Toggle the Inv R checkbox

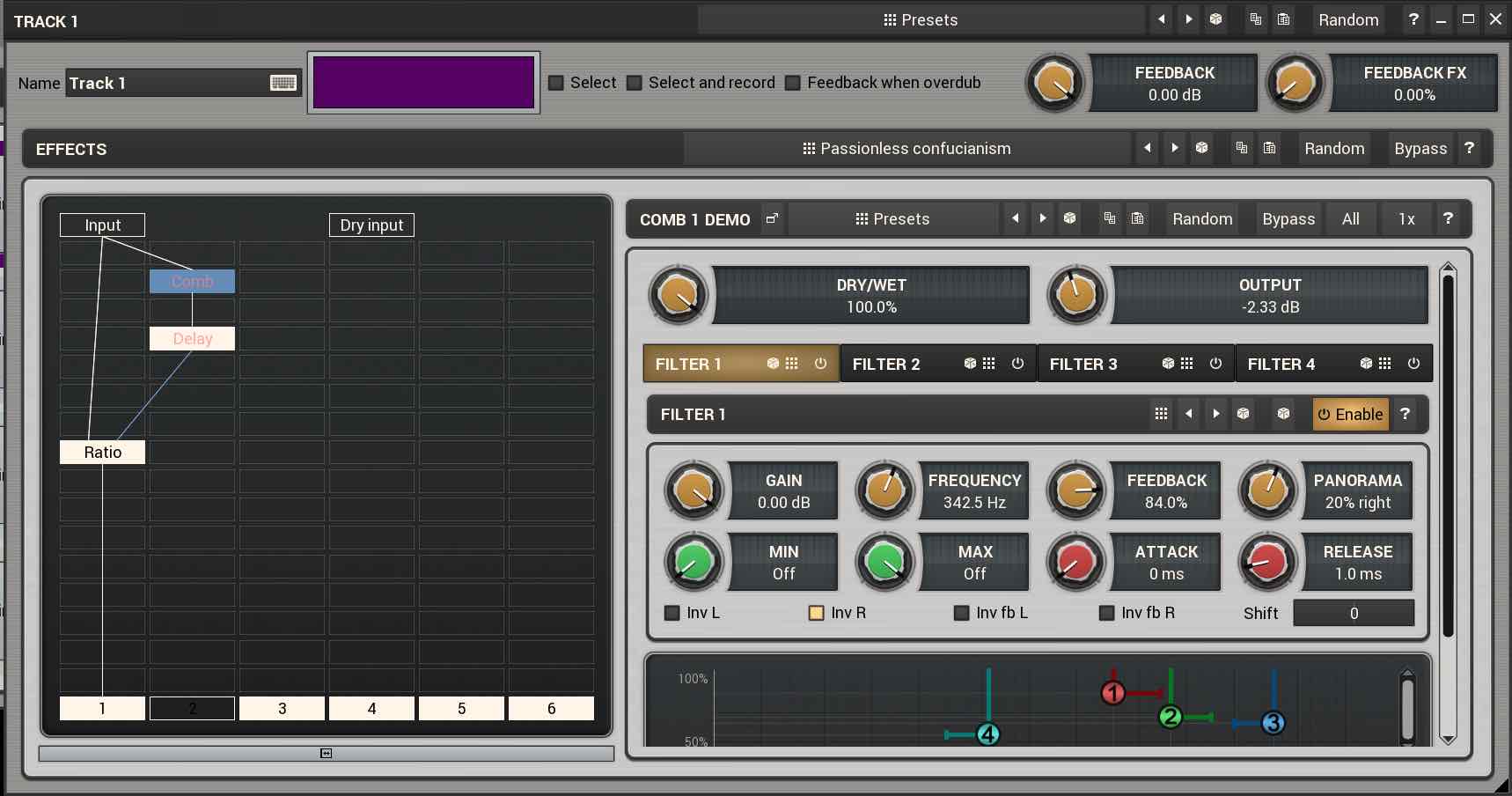pyautogui.click(x=817, y=613)
